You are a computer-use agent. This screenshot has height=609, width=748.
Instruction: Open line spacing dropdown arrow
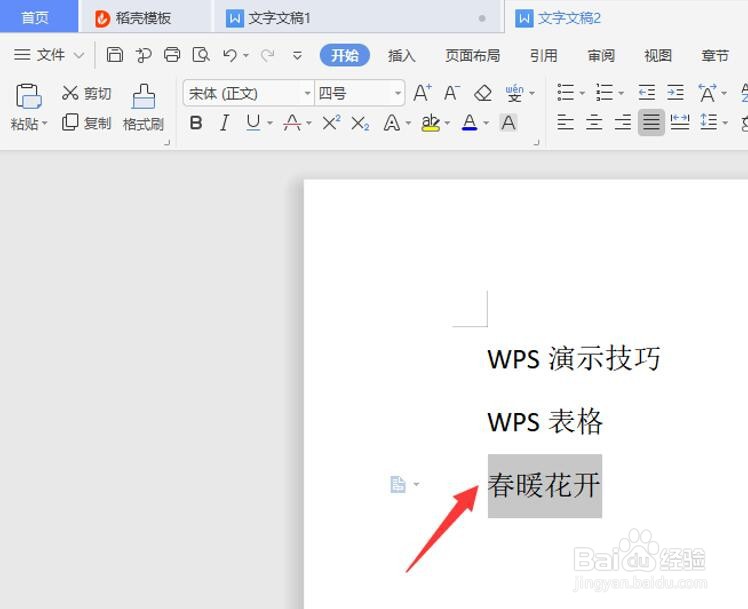click(725, 124)
